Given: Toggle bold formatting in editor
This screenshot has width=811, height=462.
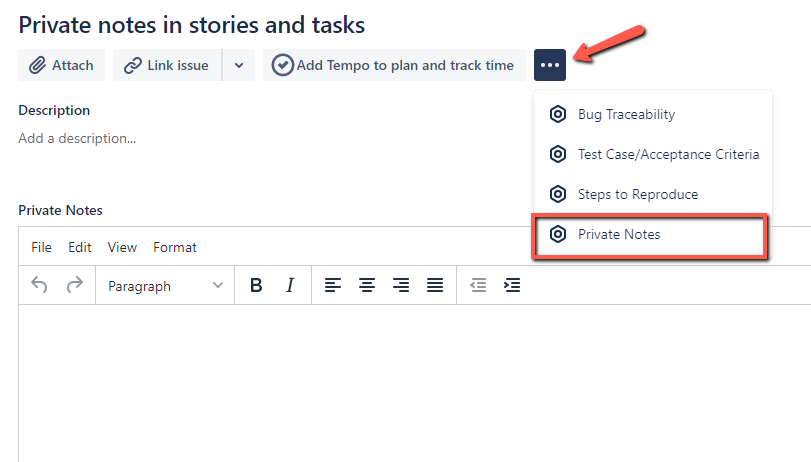Looking at the screenshot, I should click(256, 286).
